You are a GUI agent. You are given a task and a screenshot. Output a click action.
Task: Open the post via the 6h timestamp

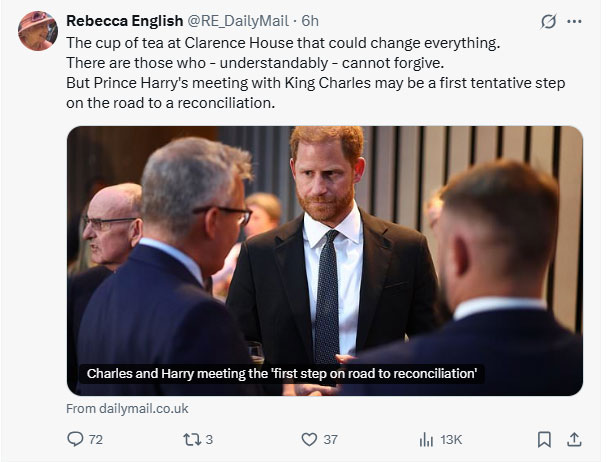click(310, 21)
